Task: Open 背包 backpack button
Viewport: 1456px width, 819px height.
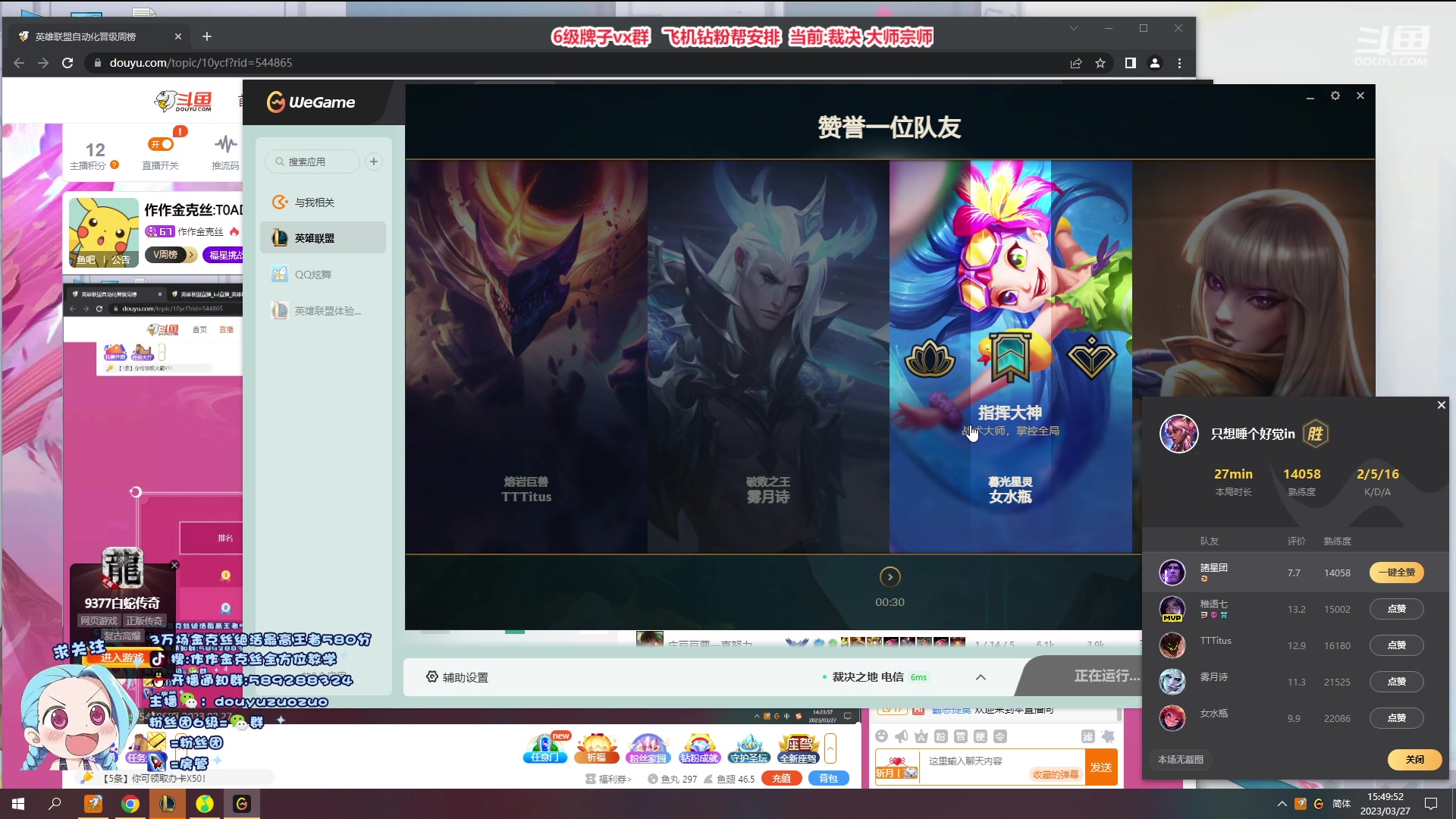Action: point(829,779)
